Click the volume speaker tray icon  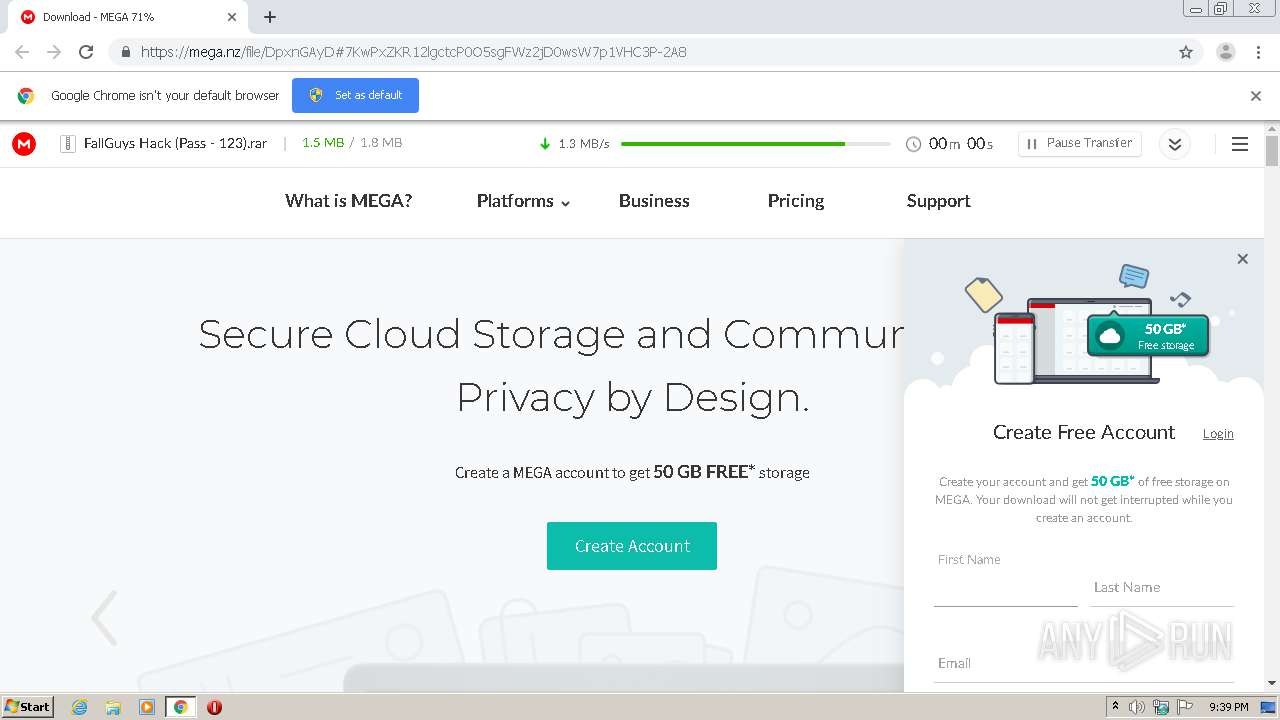point(1137,707)
